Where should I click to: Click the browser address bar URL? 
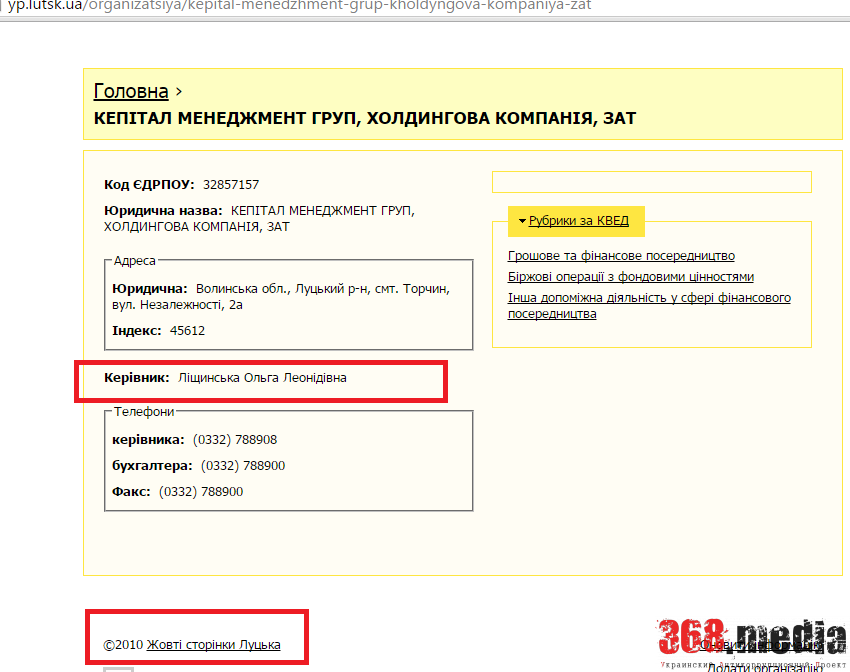pos(300,6)
